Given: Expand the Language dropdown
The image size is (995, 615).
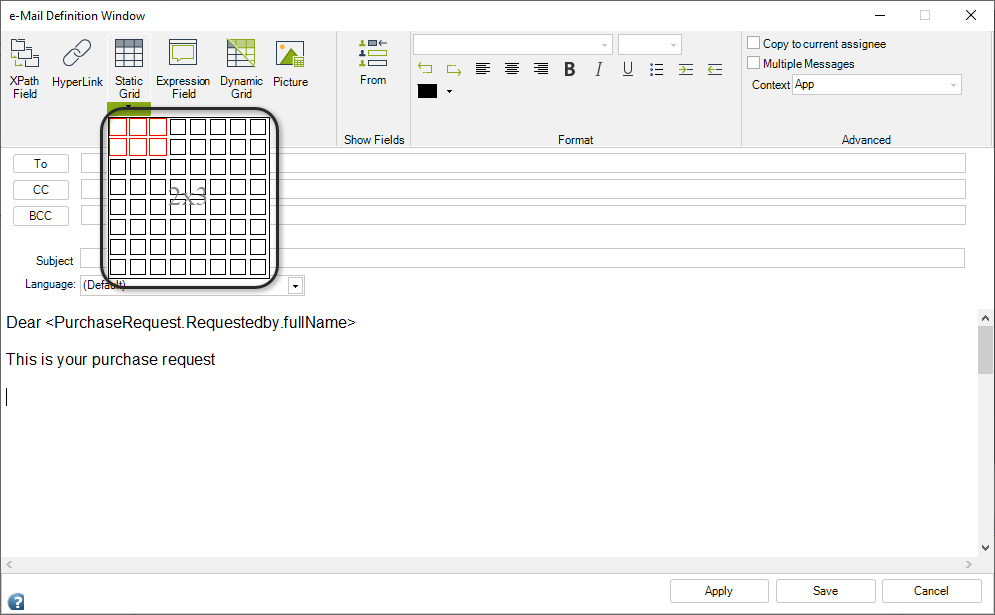Looking at the screenshot, I should click(x=295, y=286).
